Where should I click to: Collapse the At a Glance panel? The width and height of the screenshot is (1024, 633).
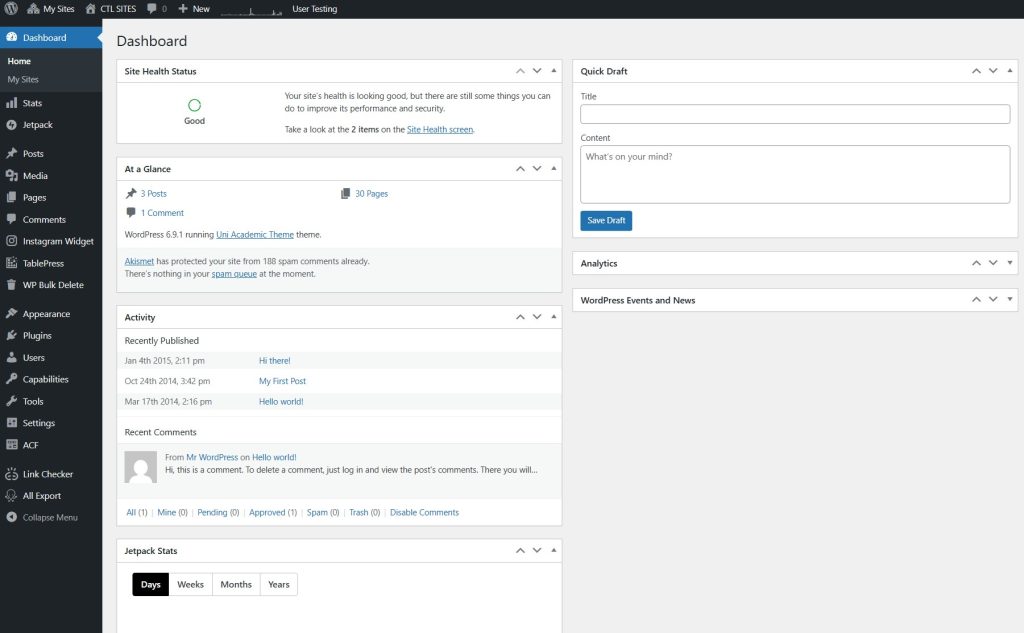click(x=554, y=169)
